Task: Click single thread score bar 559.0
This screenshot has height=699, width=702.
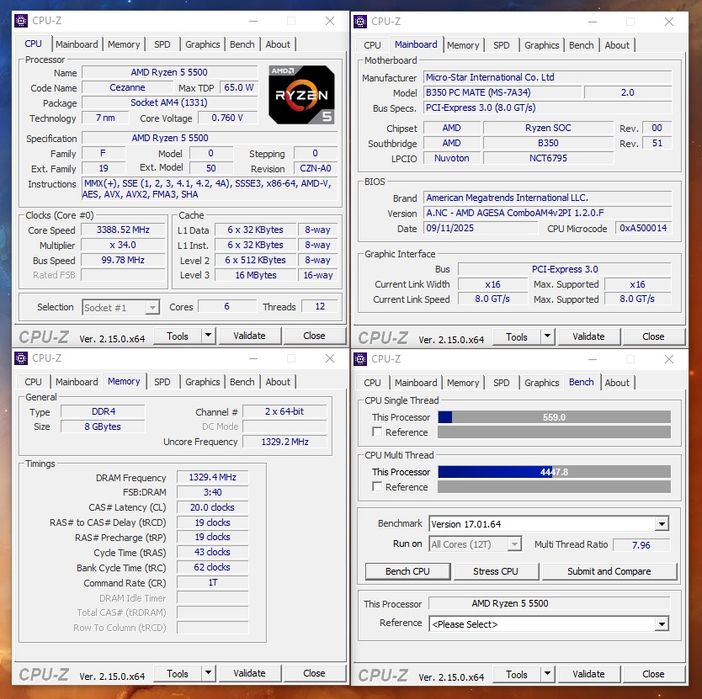Action: pos(554,417)
